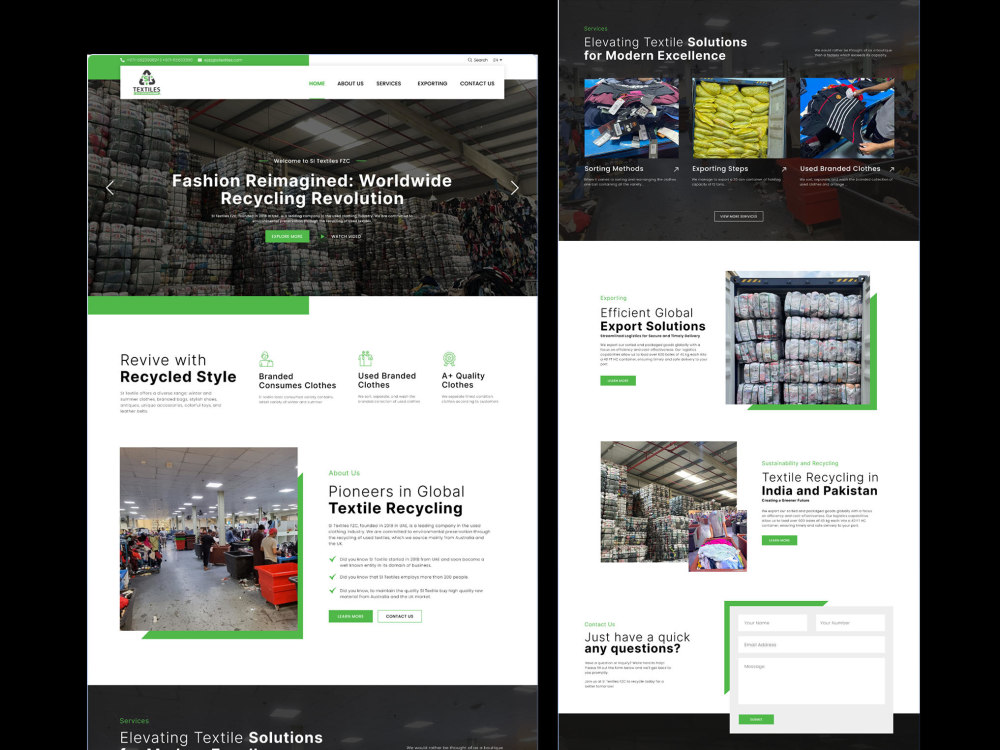Click the 'Sorting Methods' card title

coord(614,169)
